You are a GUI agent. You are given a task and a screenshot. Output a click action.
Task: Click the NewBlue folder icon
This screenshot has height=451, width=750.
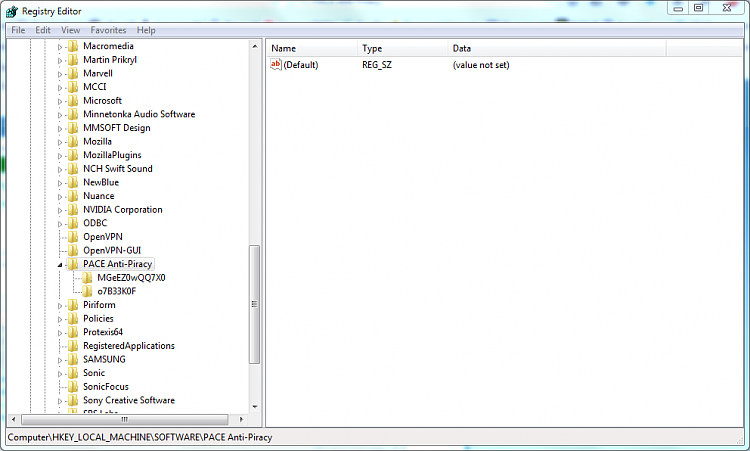click(73, 183)
